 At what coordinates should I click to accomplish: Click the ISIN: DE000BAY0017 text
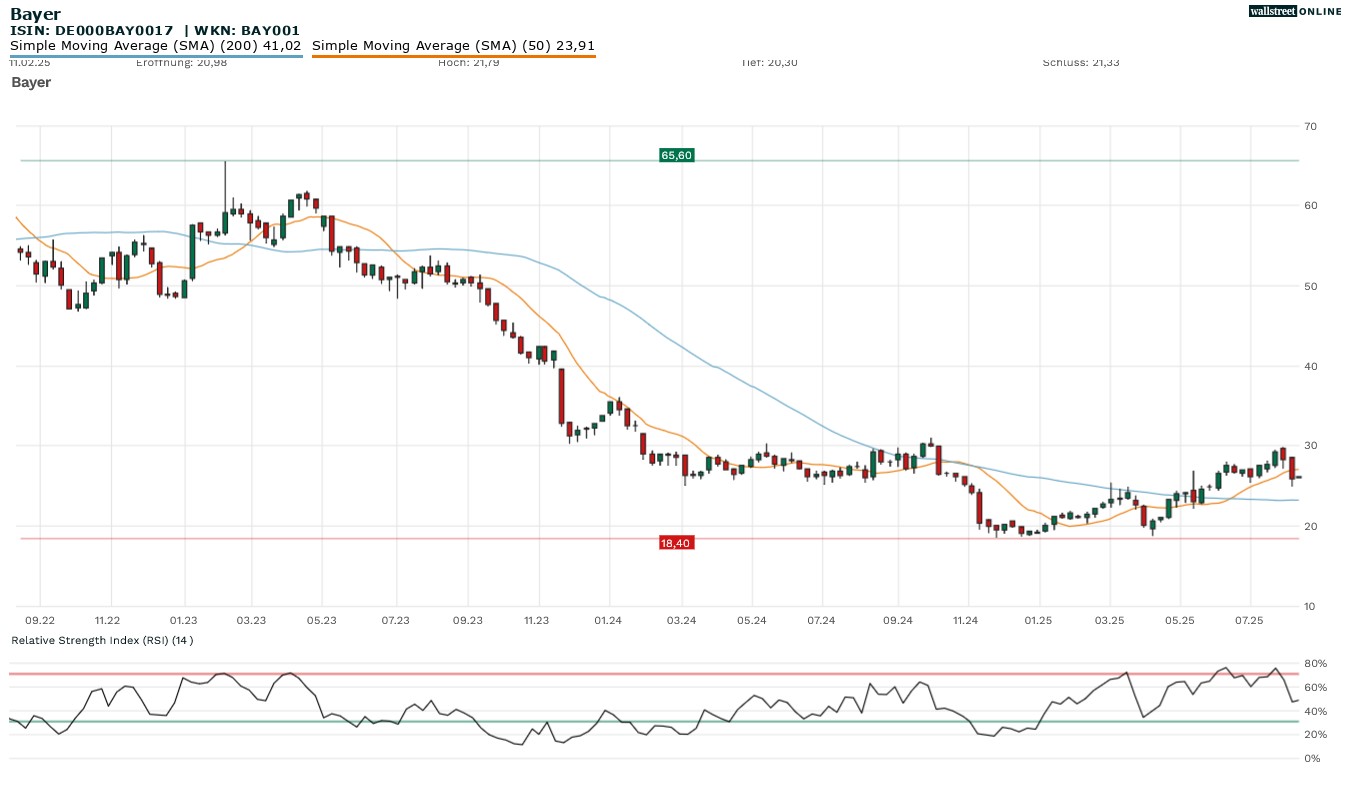click(x=92, y=31)
